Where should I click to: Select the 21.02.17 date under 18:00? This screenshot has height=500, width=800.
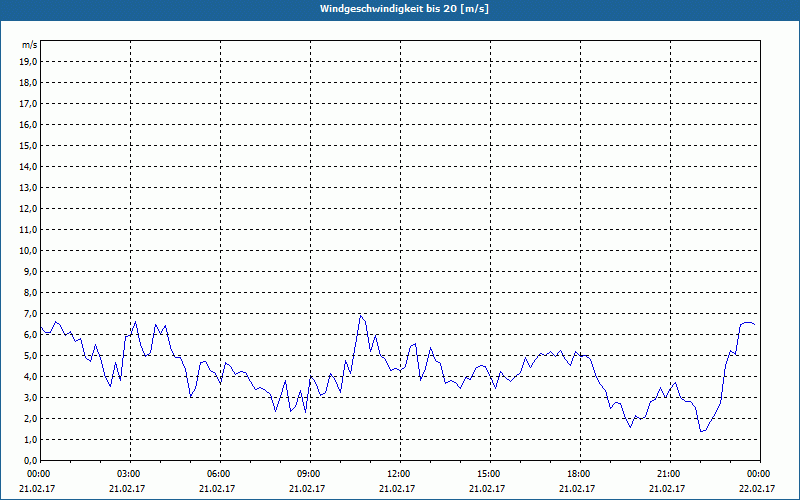point(577,488)
